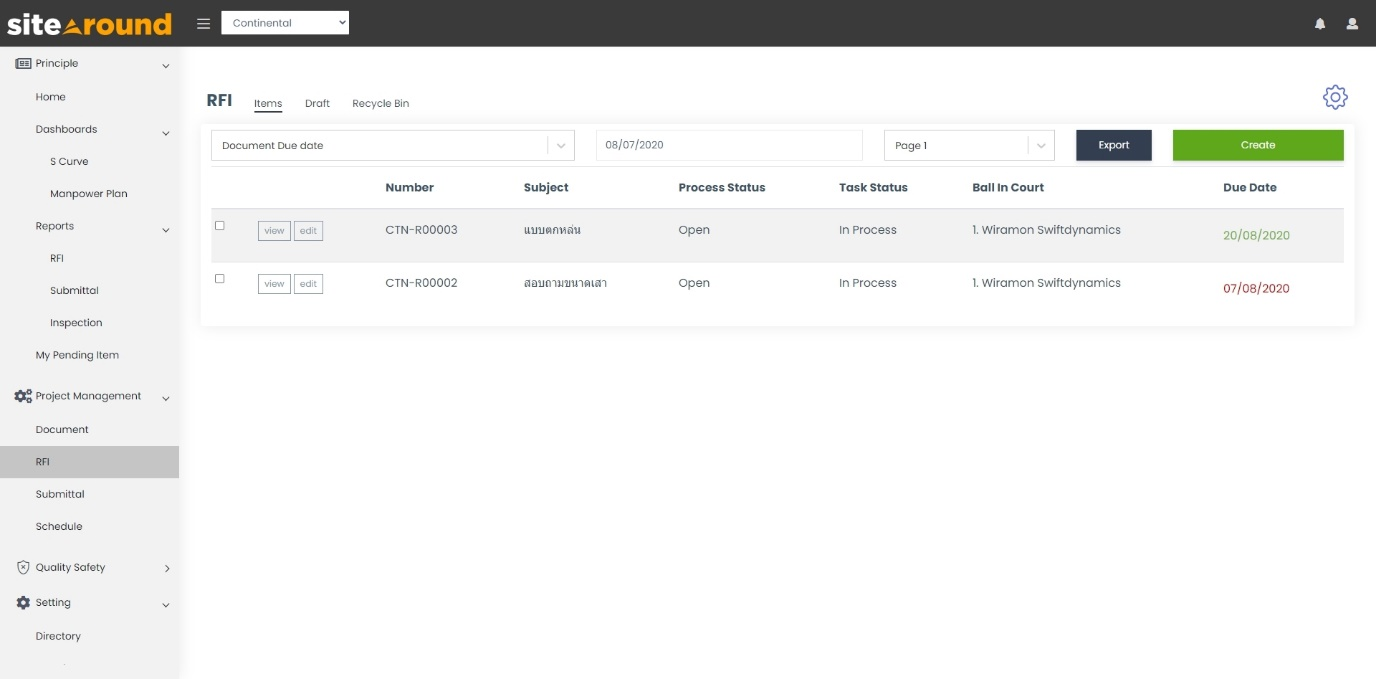Click the green Create button
This screenshot has height=679, width=1376.
(x=1258, y=144)
